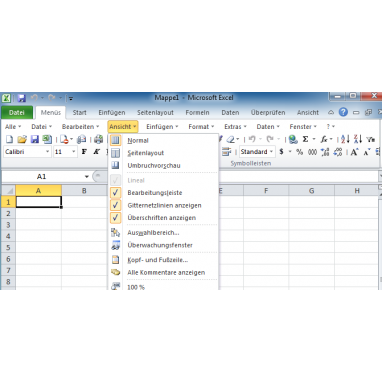Open Excel help via question mark icon

click(x=343, y=112)
